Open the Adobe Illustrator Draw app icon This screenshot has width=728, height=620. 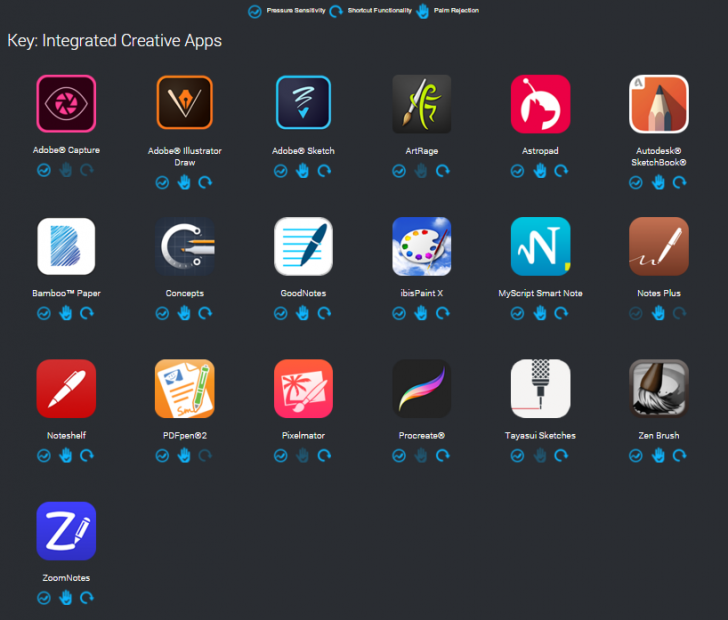pos(185,103)
